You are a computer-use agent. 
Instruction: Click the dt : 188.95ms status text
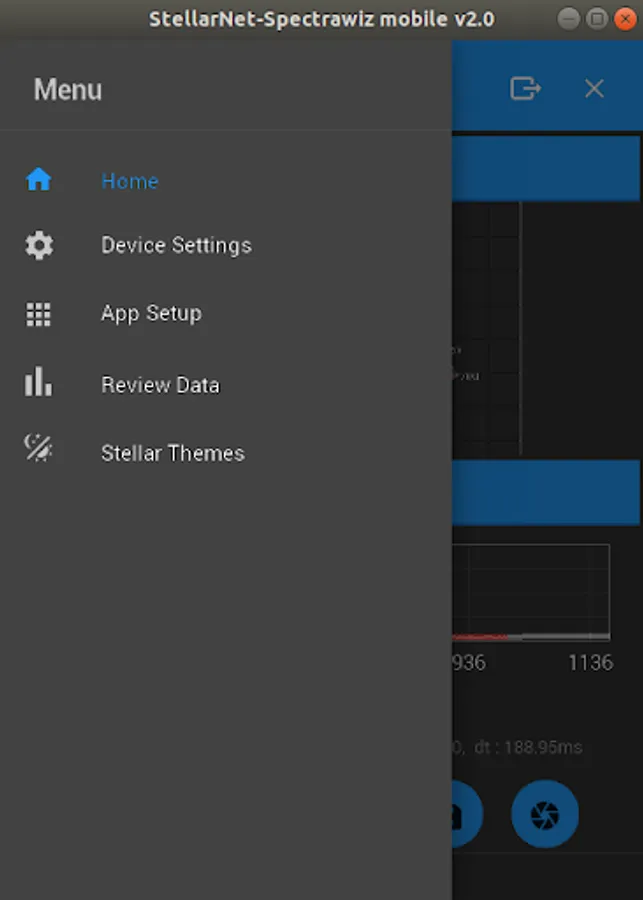pos(528,747)
